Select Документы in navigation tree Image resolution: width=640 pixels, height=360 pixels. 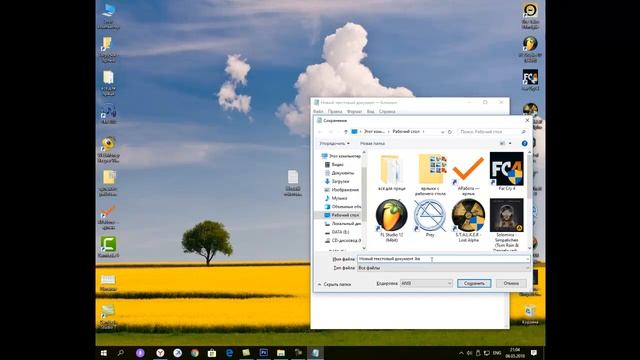[x=339, y=173]
